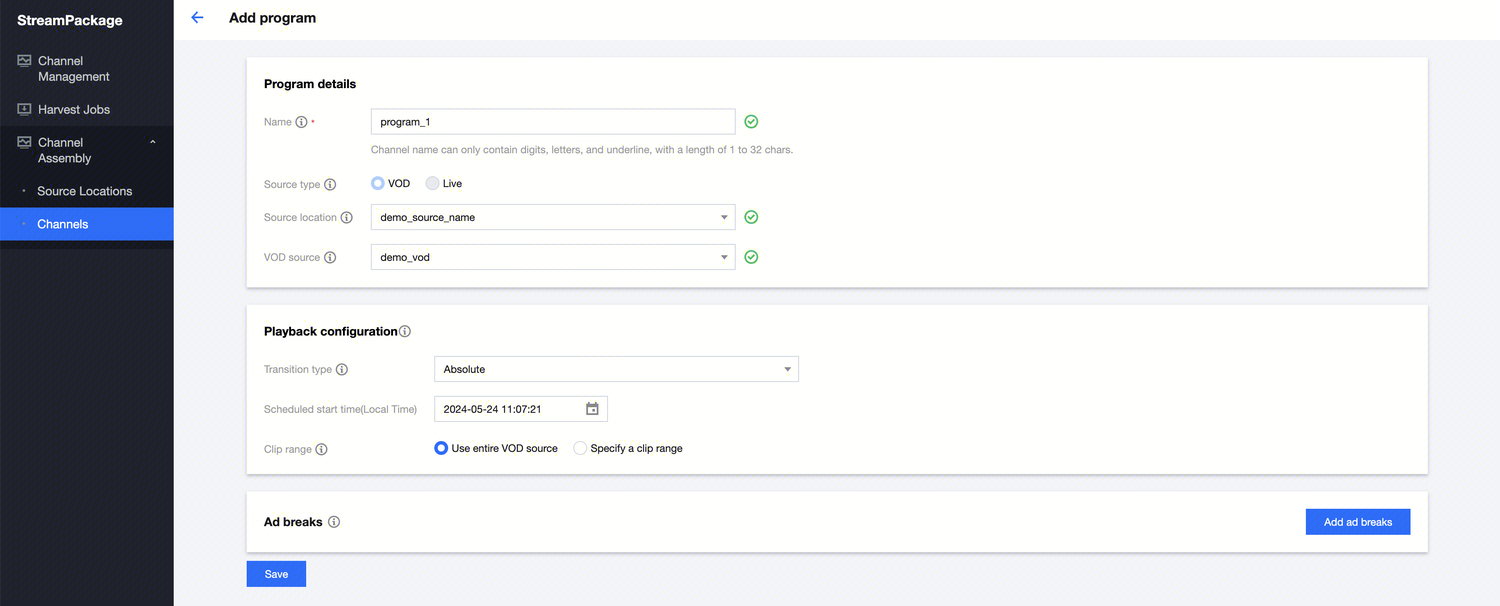Click the info icon beside Source type
This screenshot has width=1500, height=606.
(330, 184)
